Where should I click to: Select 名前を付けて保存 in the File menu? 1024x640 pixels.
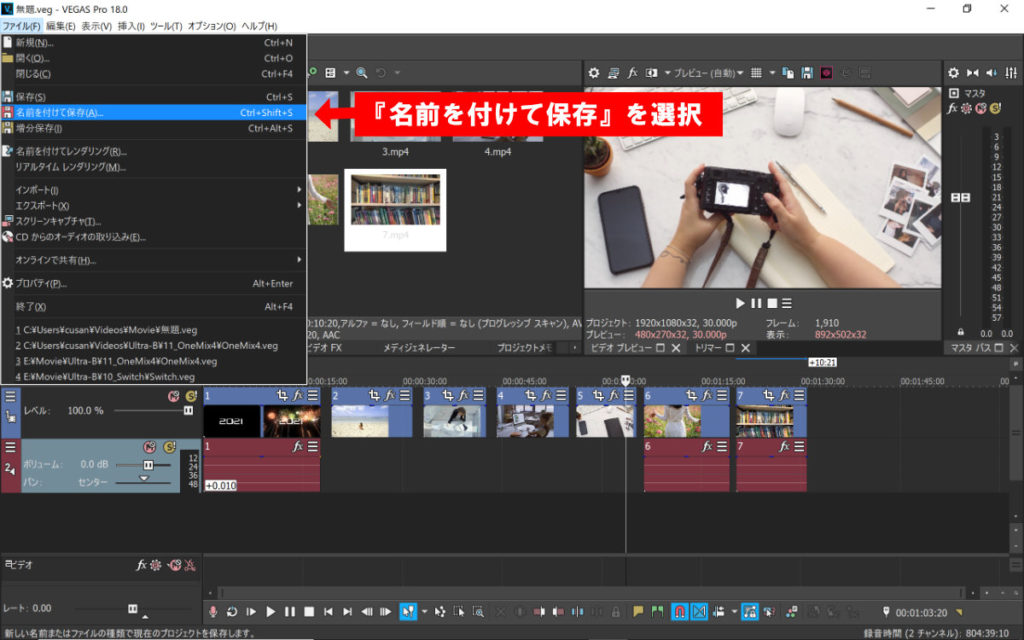click(60, 113)
